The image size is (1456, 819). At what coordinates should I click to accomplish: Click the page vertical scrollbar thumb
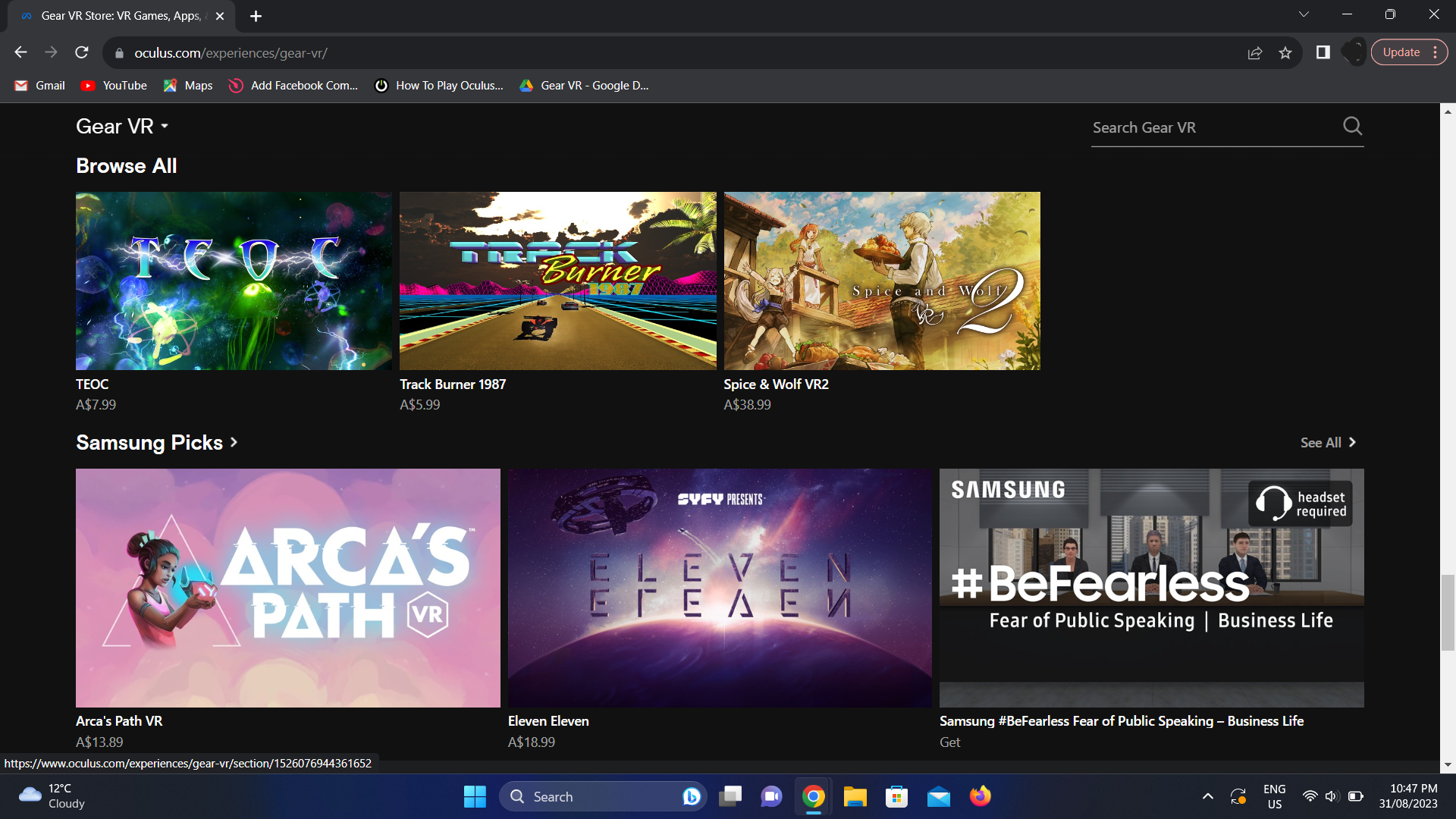(x=1448, y=612)
